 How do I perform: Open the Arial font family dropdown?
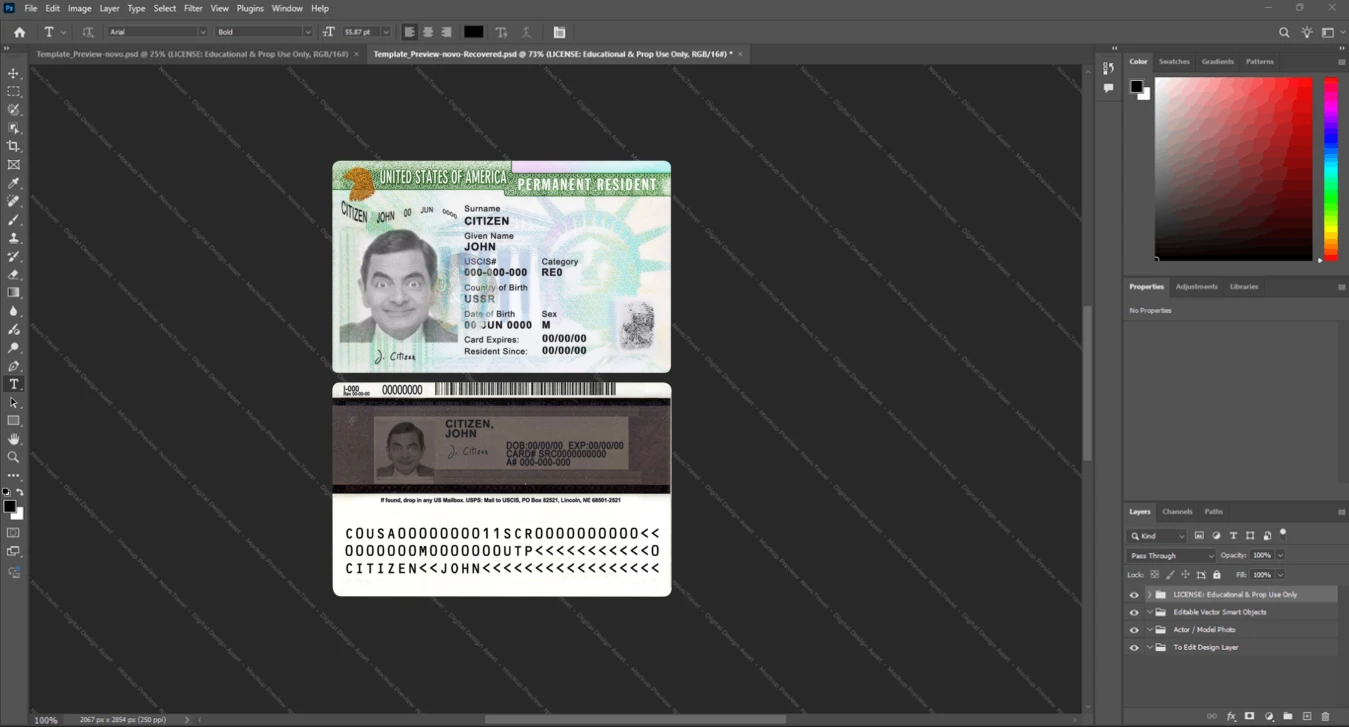pos(157,32)
